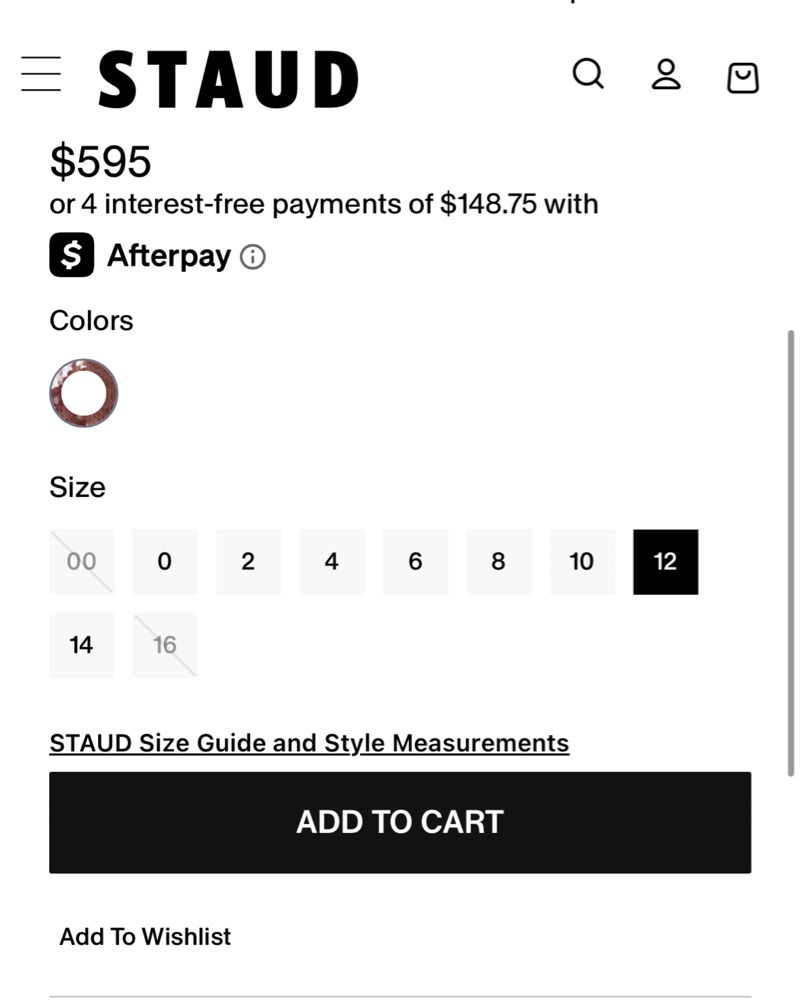This screenshot has width=801, height=1000.
Task: Select size 2
Action: tap(248, 562)
